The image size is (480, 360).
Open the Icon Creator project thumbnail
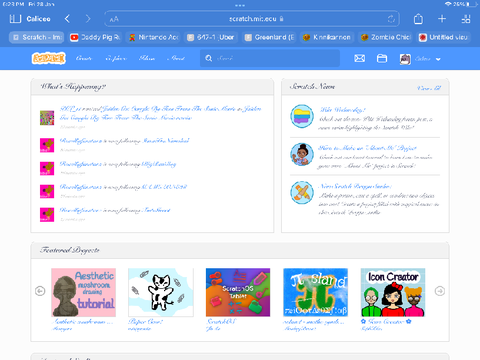click(x=393, y=292)
